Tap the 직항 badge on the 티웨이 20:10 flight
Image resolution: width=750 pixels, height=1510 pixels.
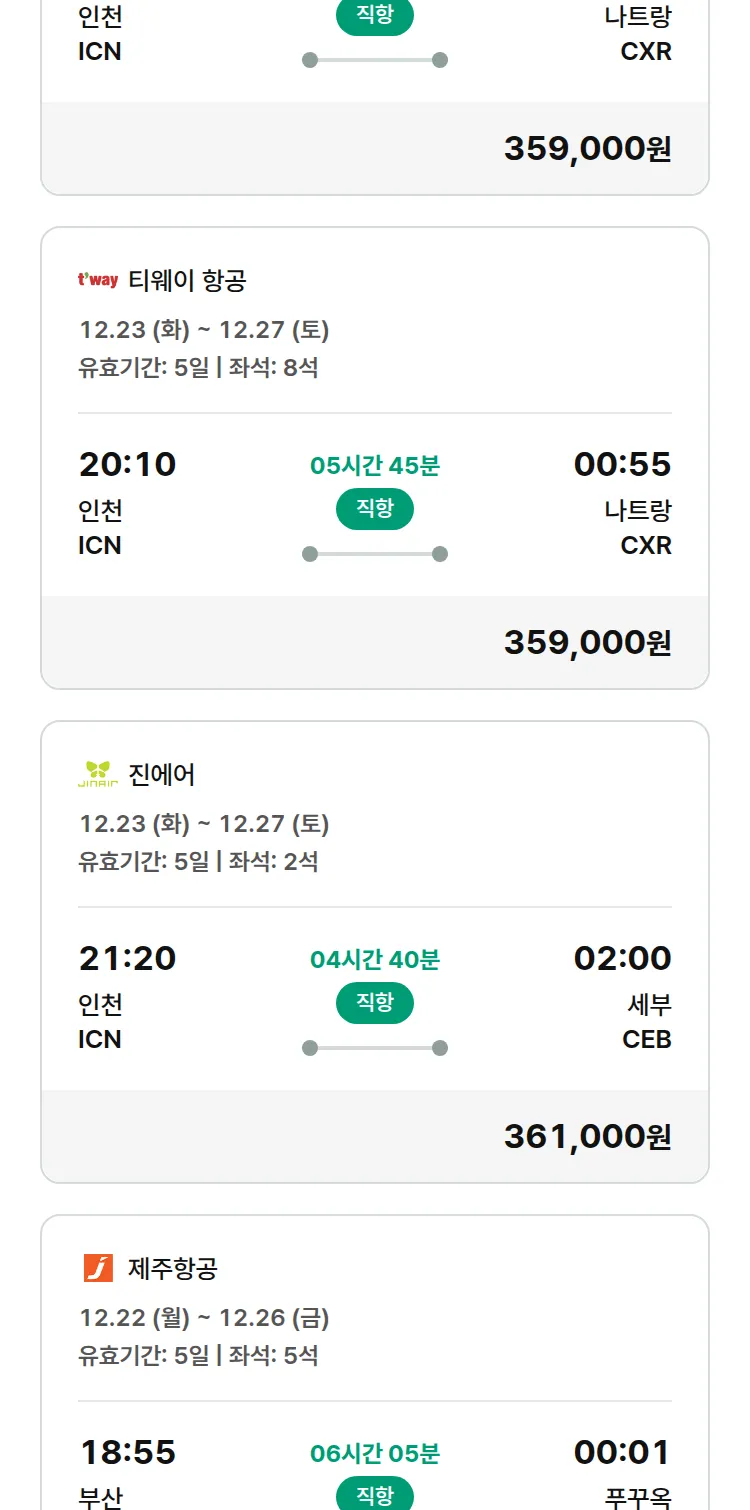pyautogui.click(x=375, y=509)
